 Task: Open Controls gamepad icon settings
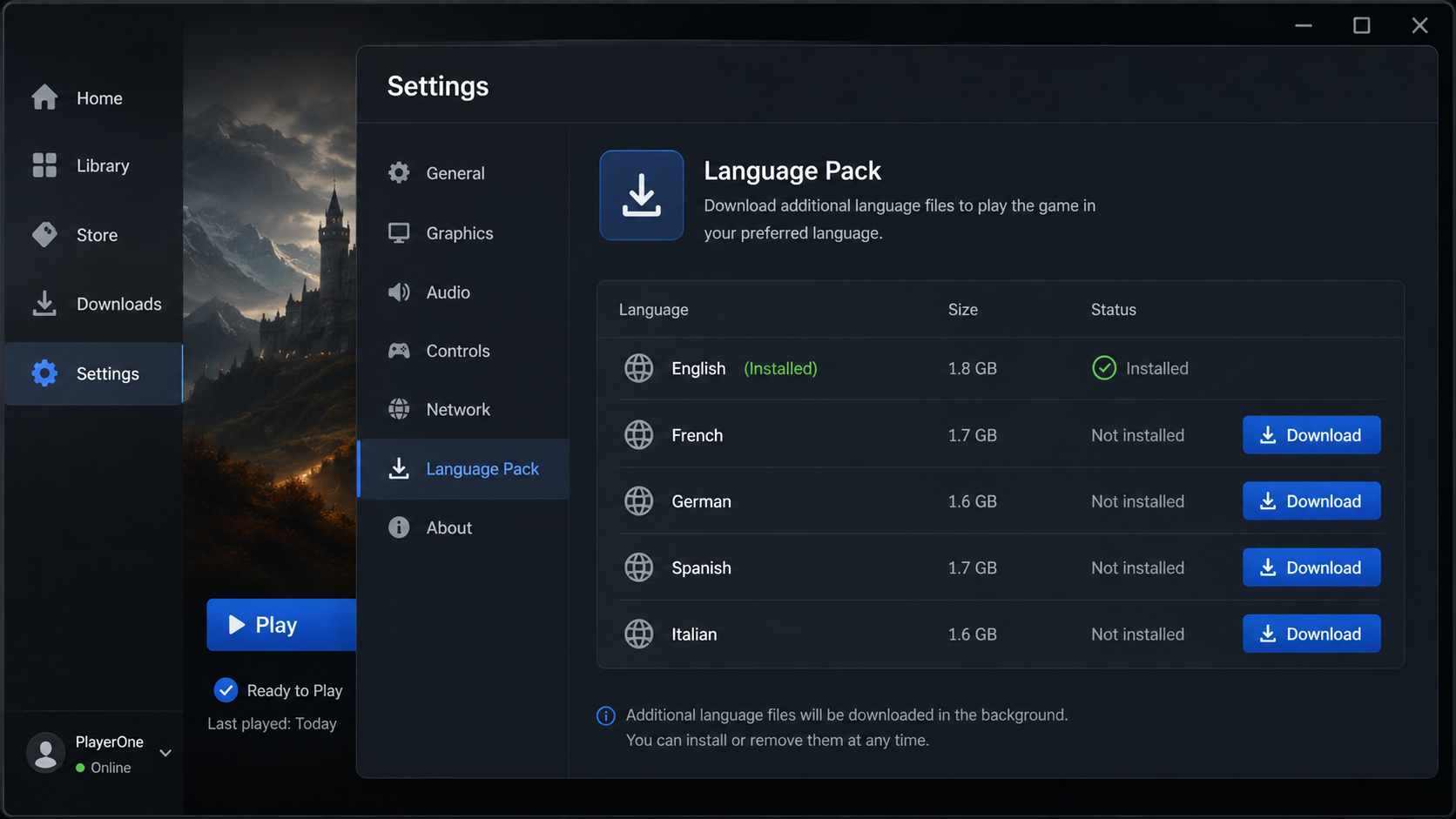click(x=399, y=351)
